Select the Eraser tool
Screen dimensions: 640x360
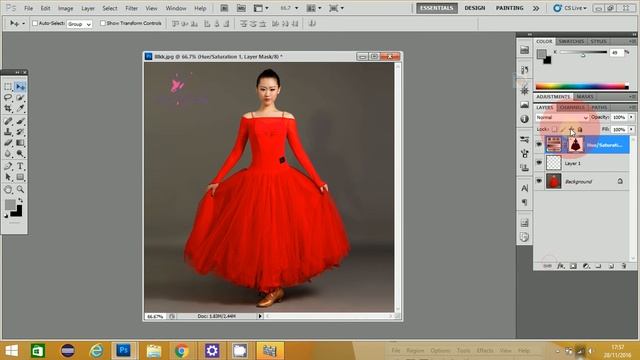8,142
